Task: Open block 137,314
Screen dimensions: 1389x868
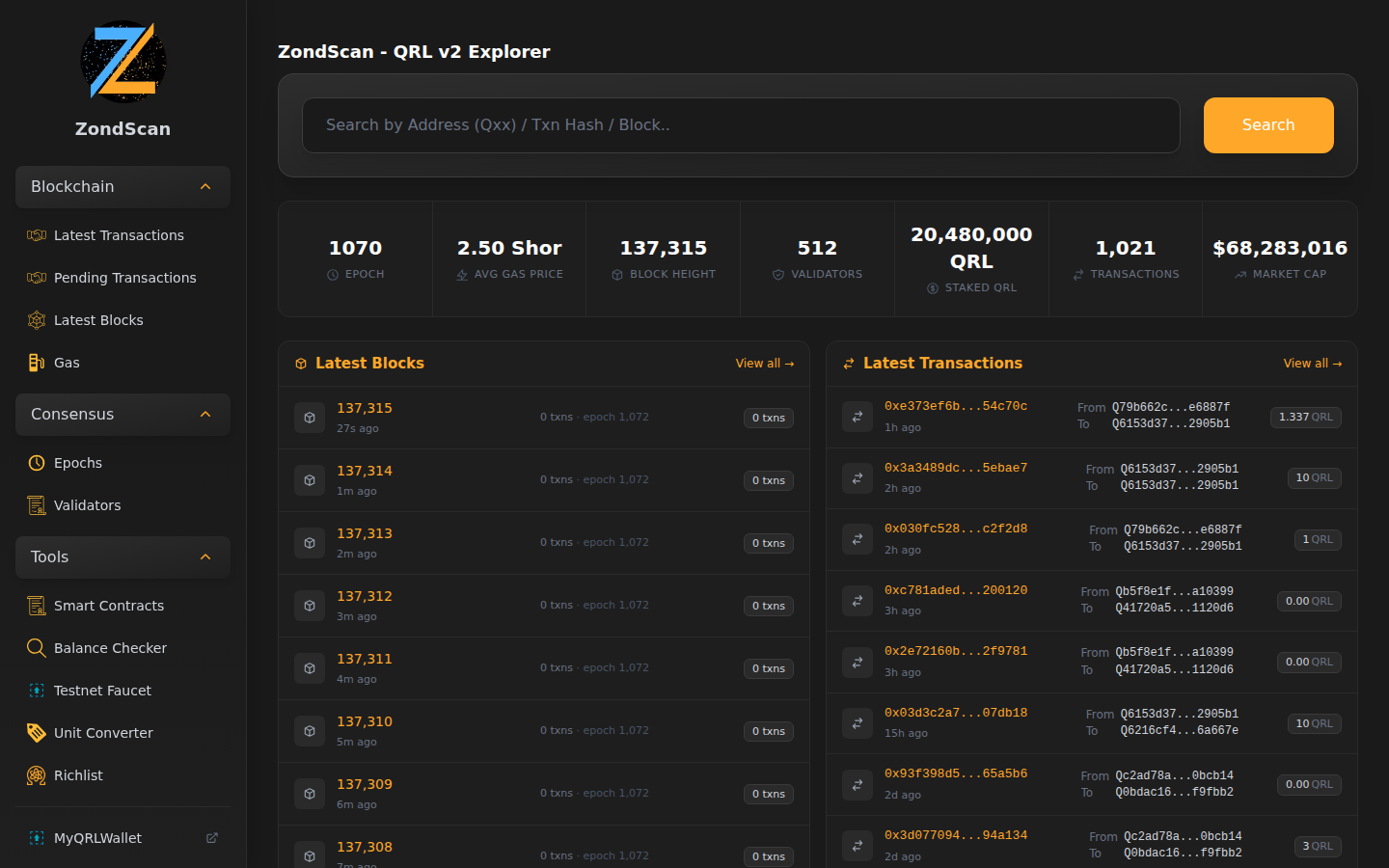Action: click(365, 471)
